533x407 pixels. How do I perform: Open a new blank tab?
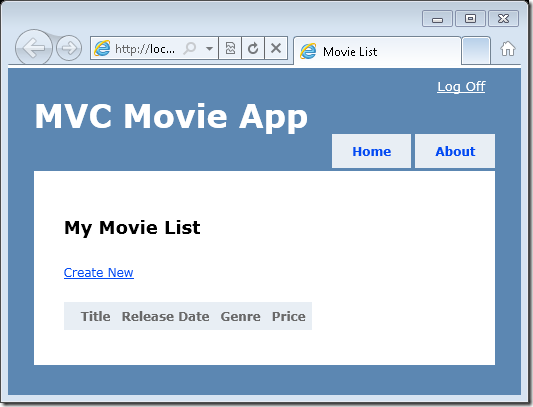click(476, 51)
